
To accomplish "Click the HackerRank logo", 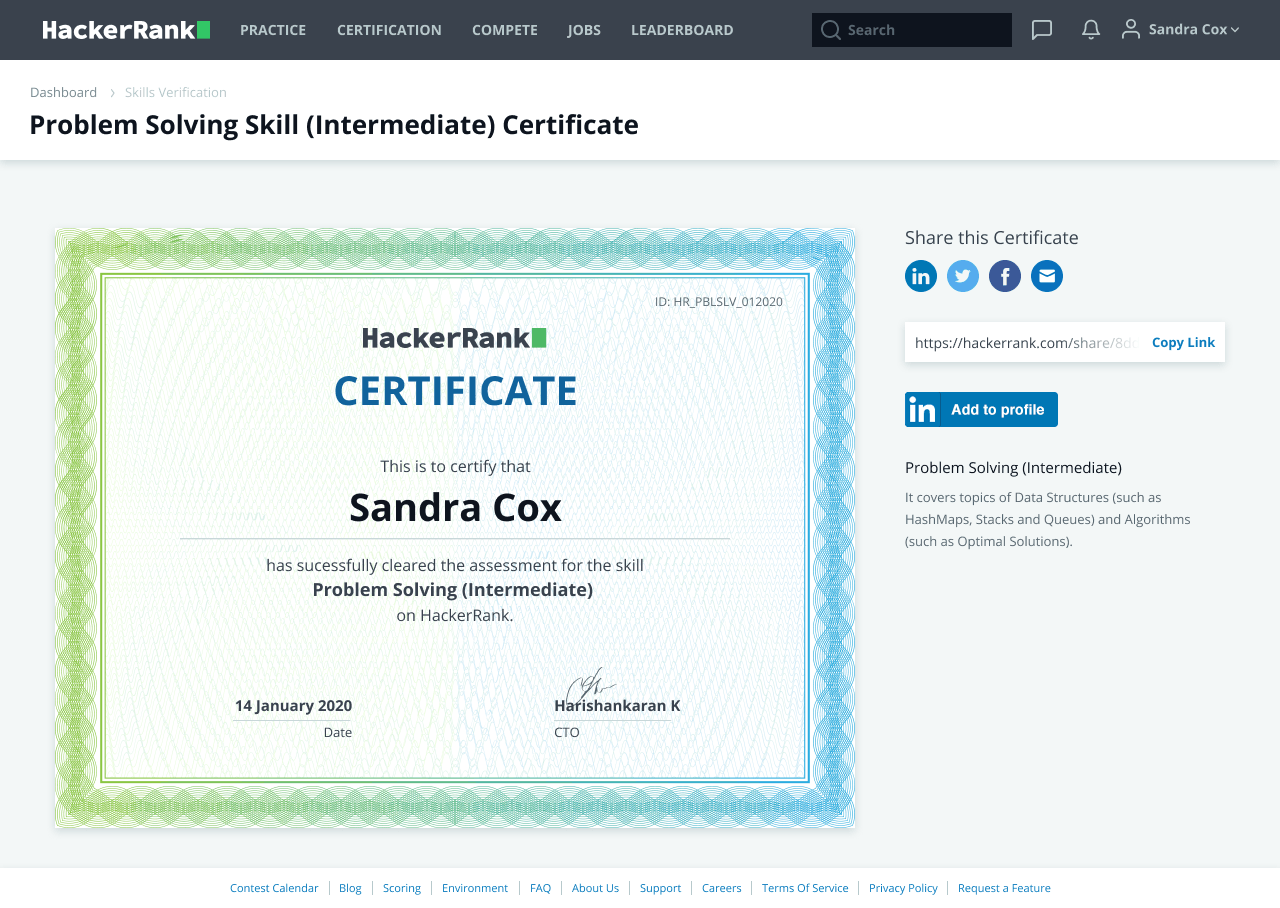I will pos(125,29).
